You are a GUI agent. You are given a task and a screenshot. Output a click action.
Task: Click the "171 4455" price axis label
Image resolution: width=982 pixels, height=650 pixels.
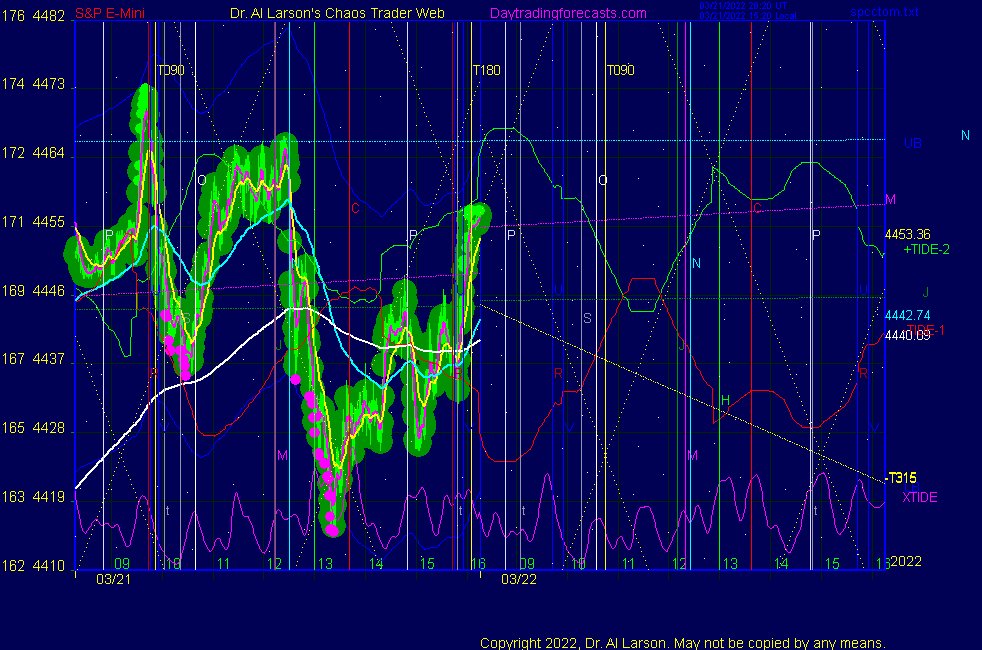33,222
